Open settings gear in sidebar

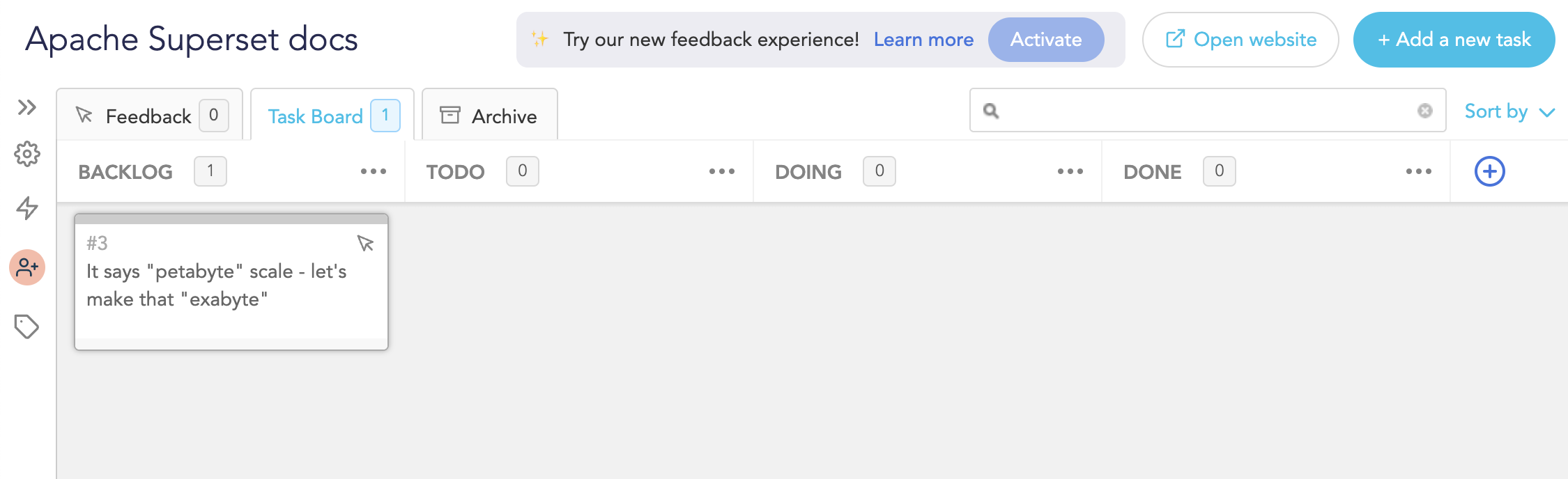pyautogui.click(x=27, y=154)
